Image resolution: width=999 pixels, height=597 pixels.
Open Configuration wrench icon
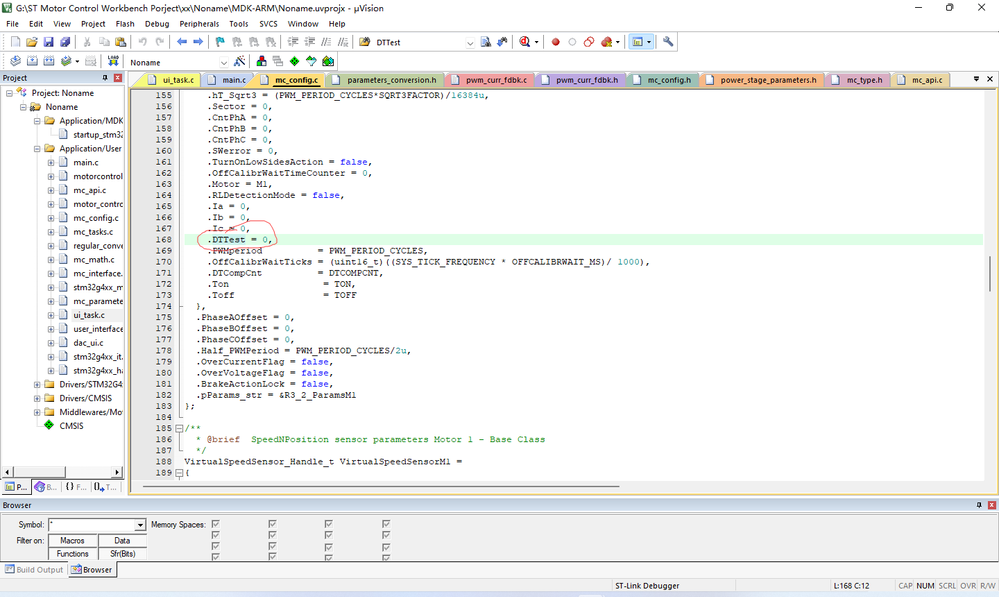tap(668, 42)
